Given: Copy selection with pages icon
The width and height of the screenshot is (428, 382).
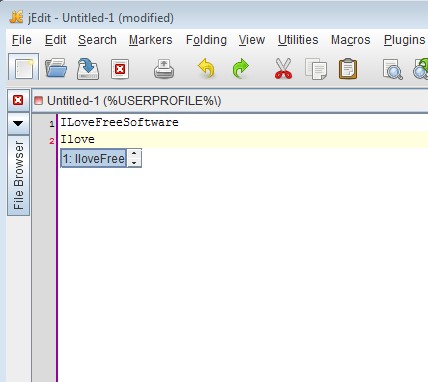Looking at the screenshot, I should point(316,69).
